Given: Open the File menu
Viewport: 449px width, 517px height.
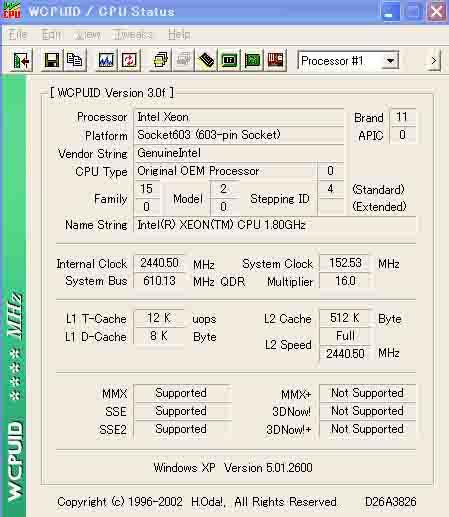Looking at the screenshot, I should tap(18, 35).
